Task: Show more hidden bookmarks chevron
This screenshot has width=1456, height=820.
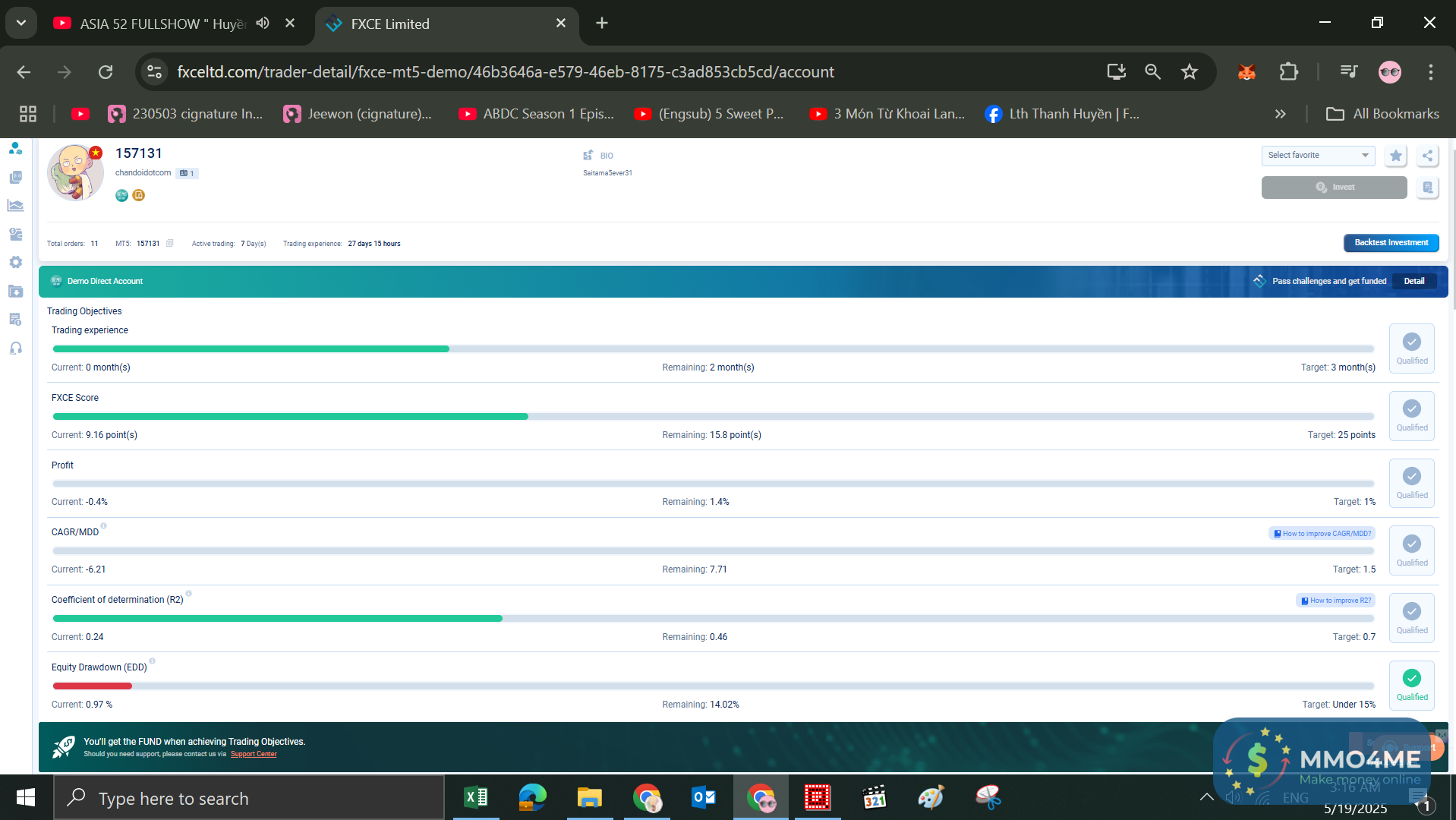Action: 1280,114
